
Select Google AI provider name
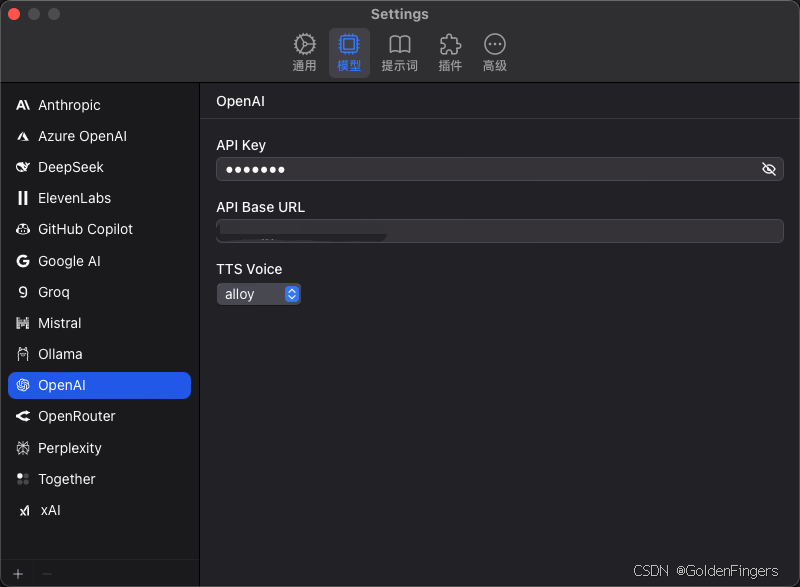[x=69, y=261]
